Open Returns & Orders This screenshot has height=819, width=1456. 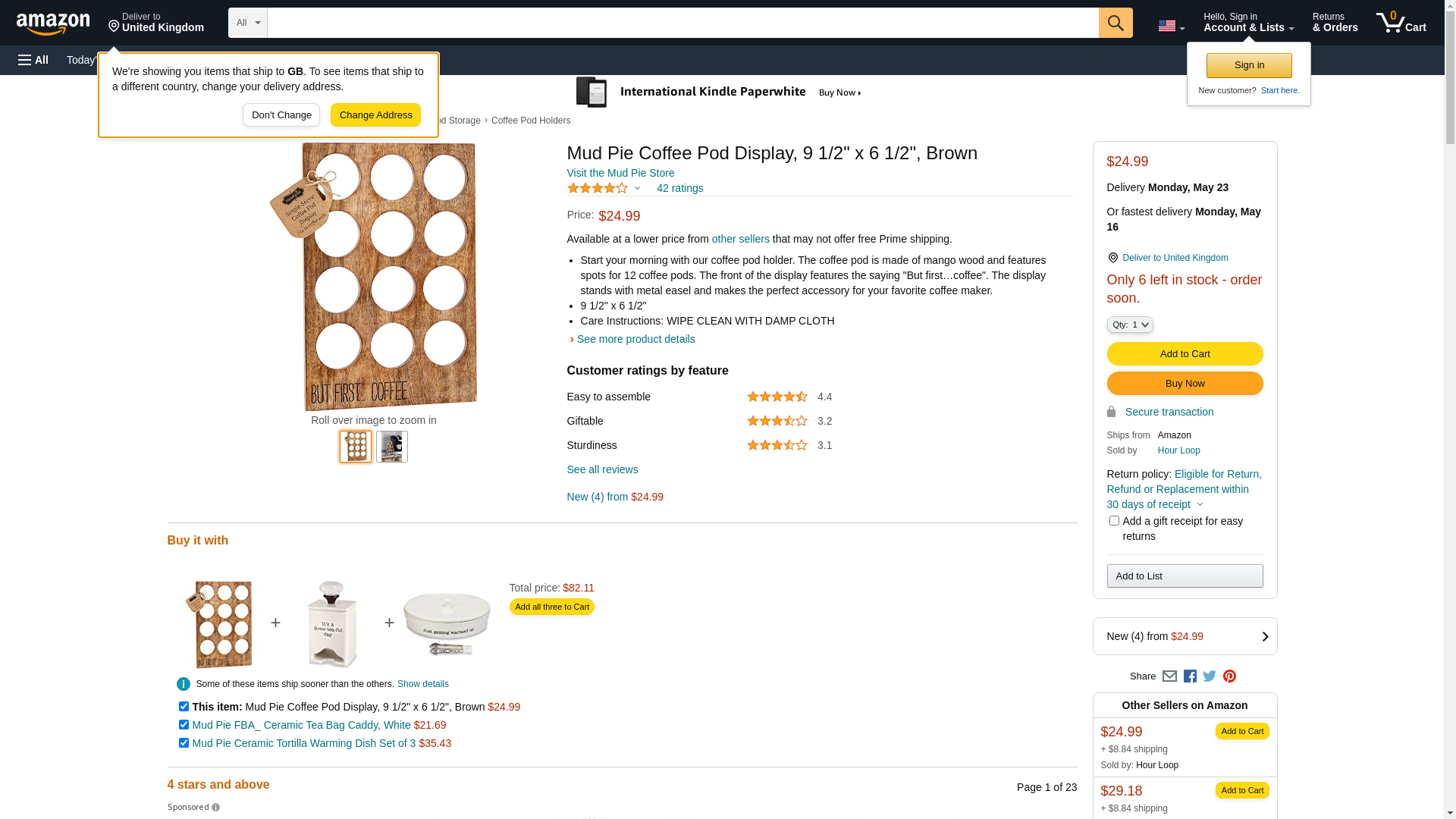click(1335, 23)
